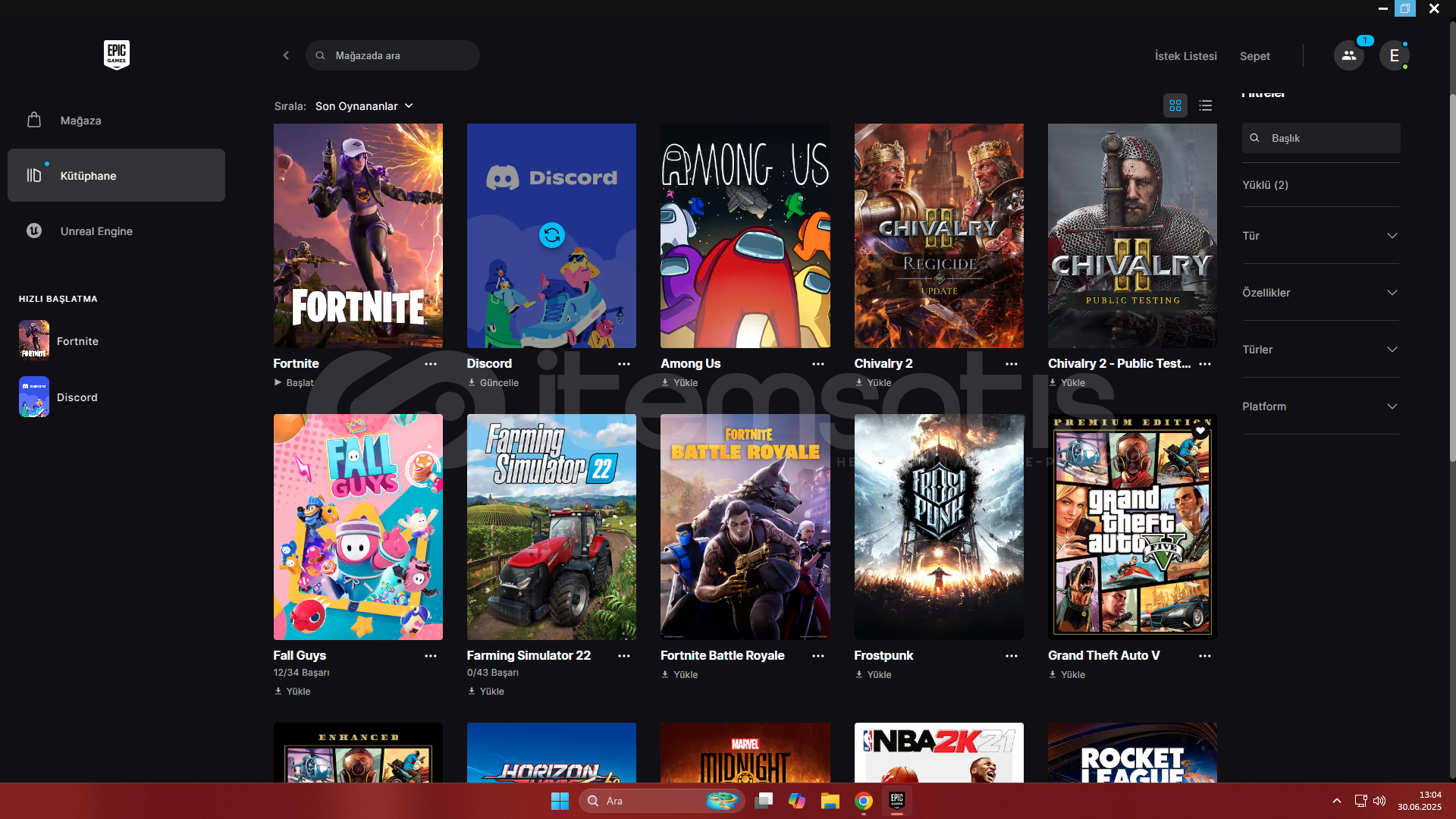Click the Epic Games taskbar icon
Screen dimensions: 1456x819
[x=896, y=801]
